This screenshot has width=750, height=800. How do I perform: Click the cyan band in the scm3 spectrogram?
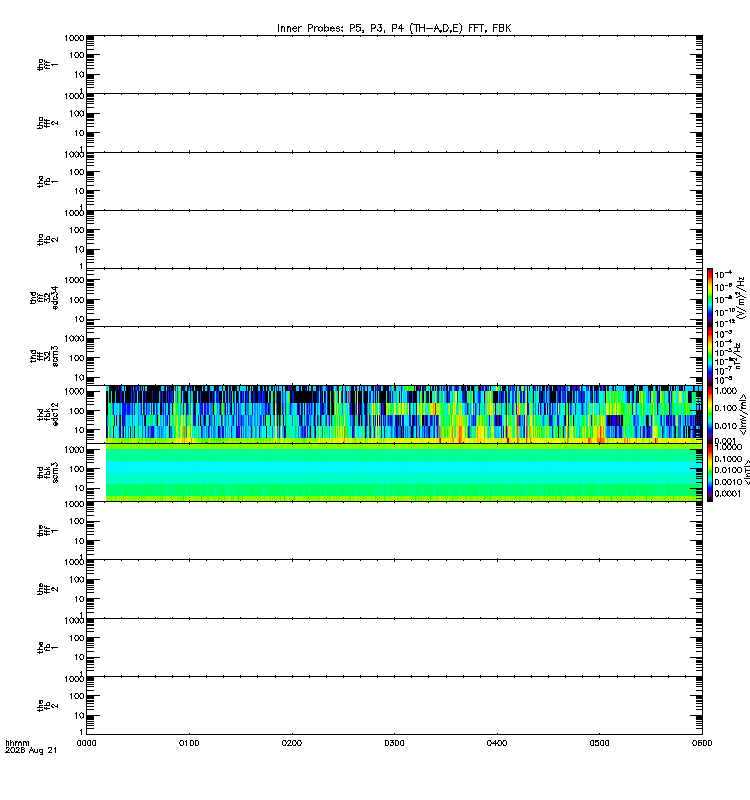pos(403,467)
